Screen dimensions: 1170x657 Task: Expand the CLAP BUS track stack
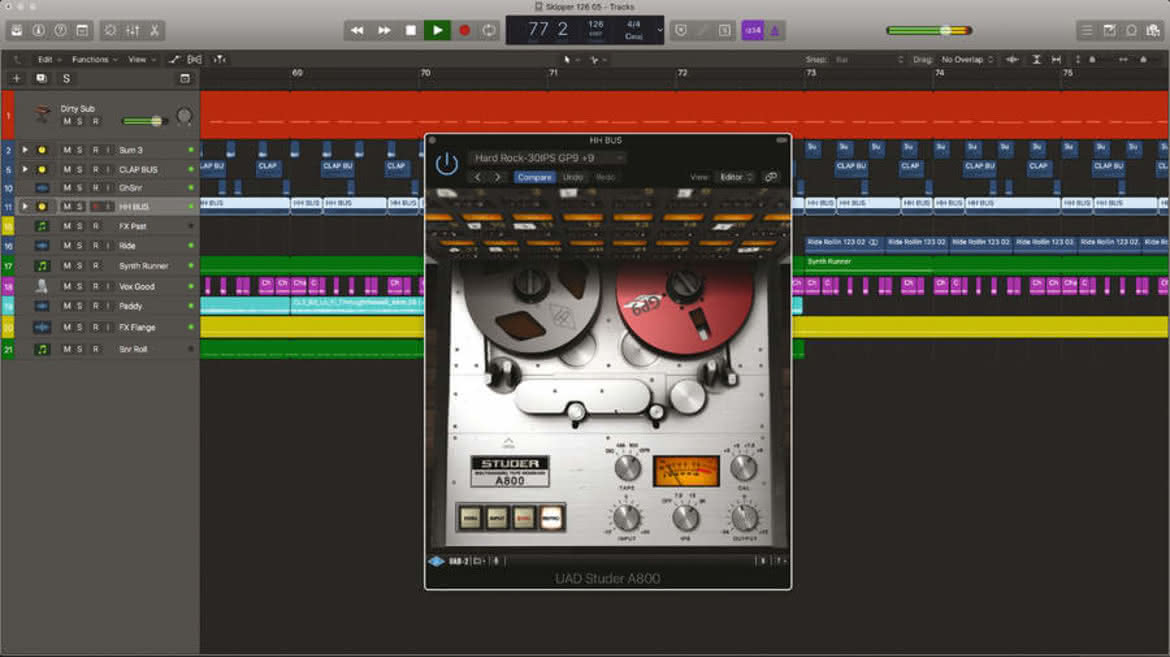tap(25, 169)
